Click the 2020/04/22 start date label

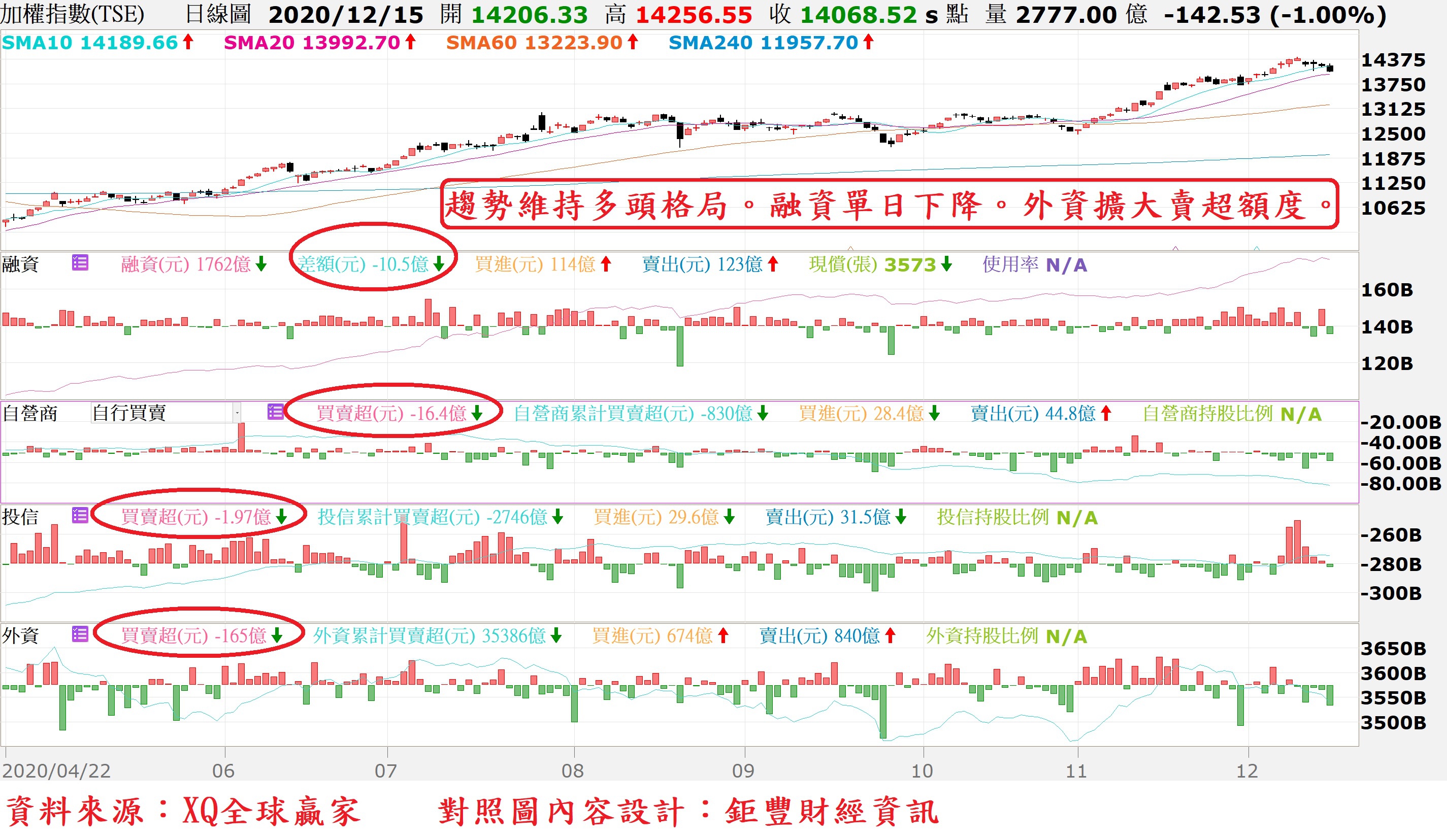point(56,770)
